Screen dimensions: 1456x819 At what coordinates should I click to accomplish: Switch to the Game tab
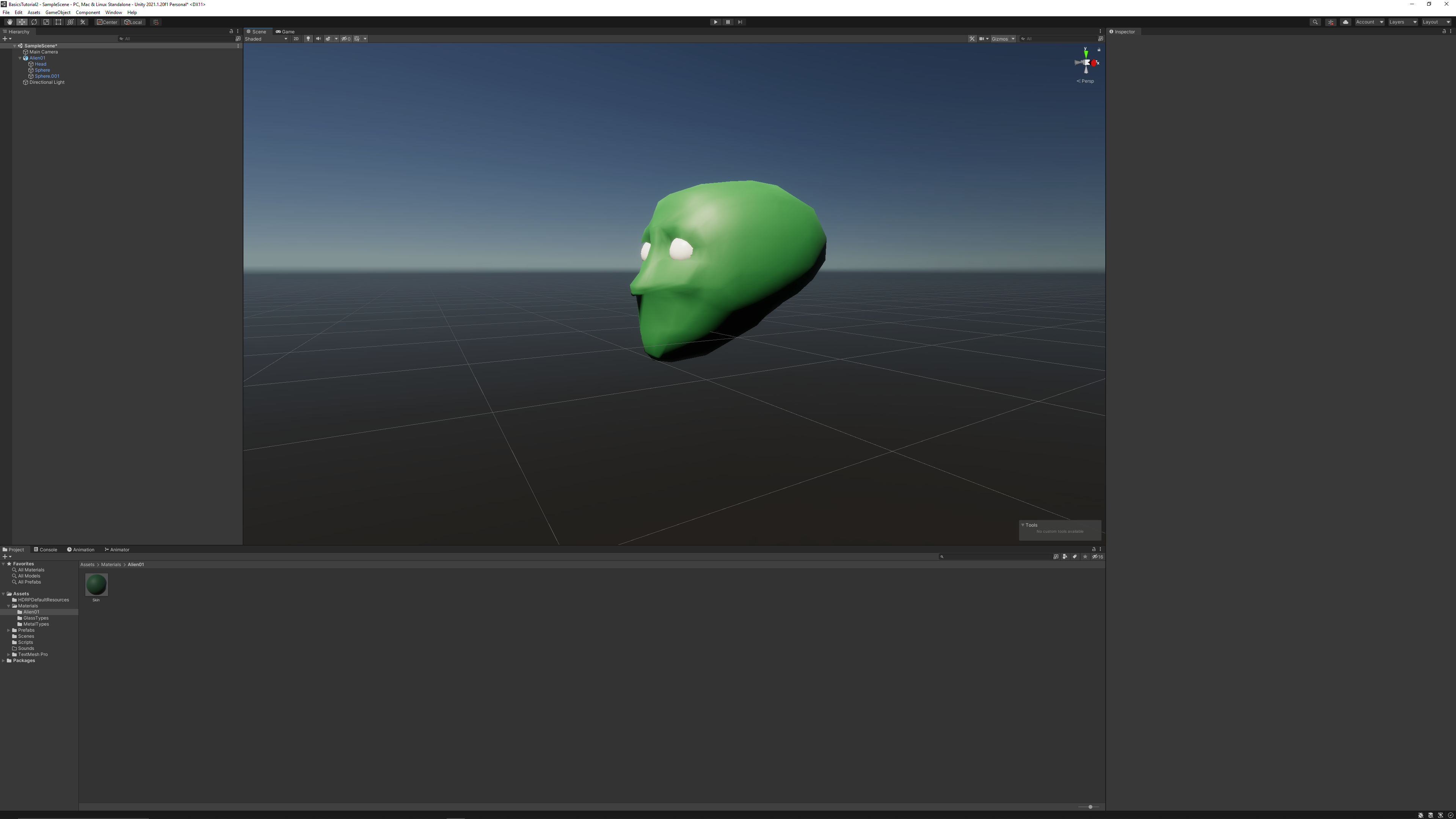click(x=286, y=31)
